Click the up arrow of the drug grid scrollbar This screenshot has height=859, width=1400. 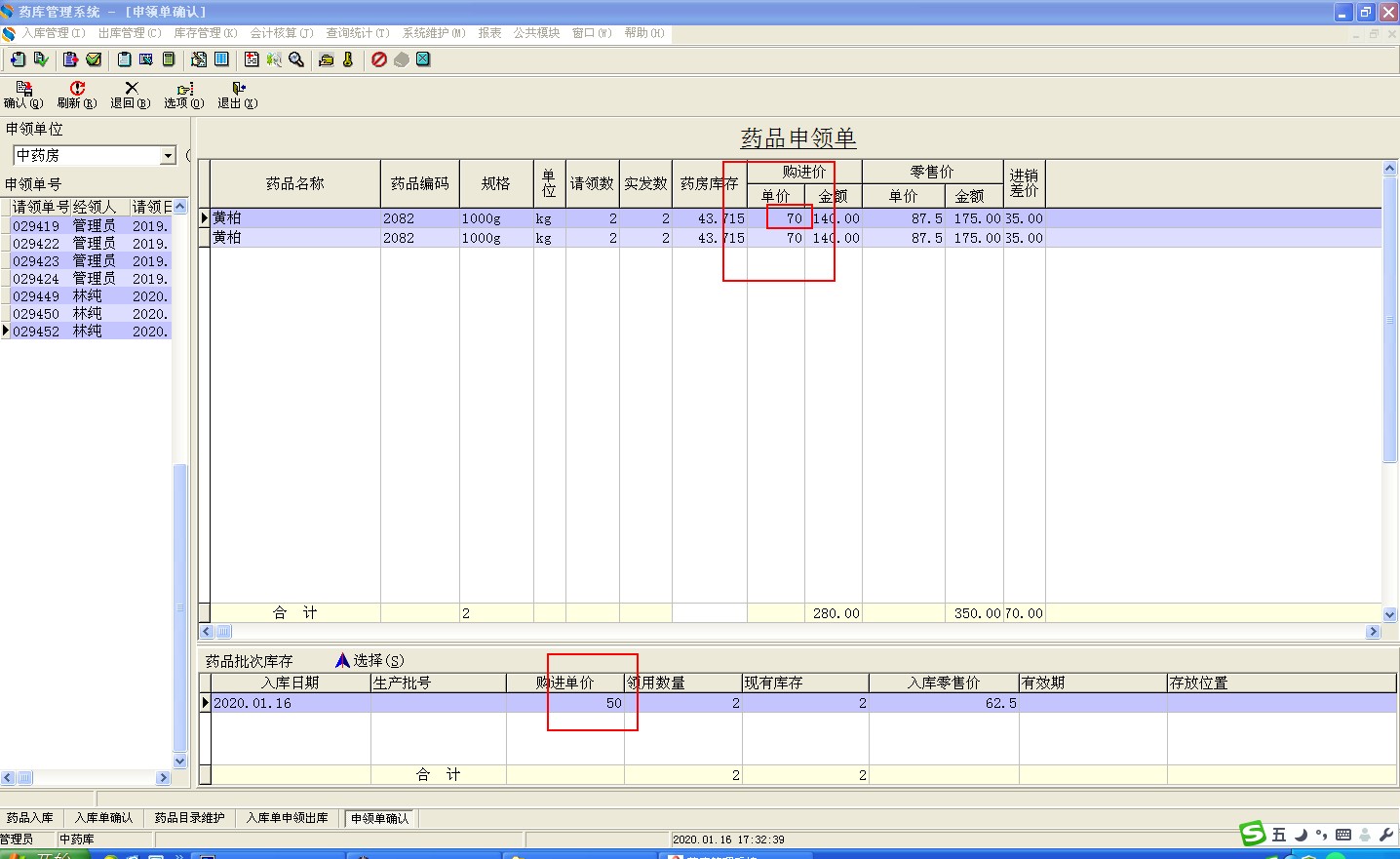point(1390,169)
